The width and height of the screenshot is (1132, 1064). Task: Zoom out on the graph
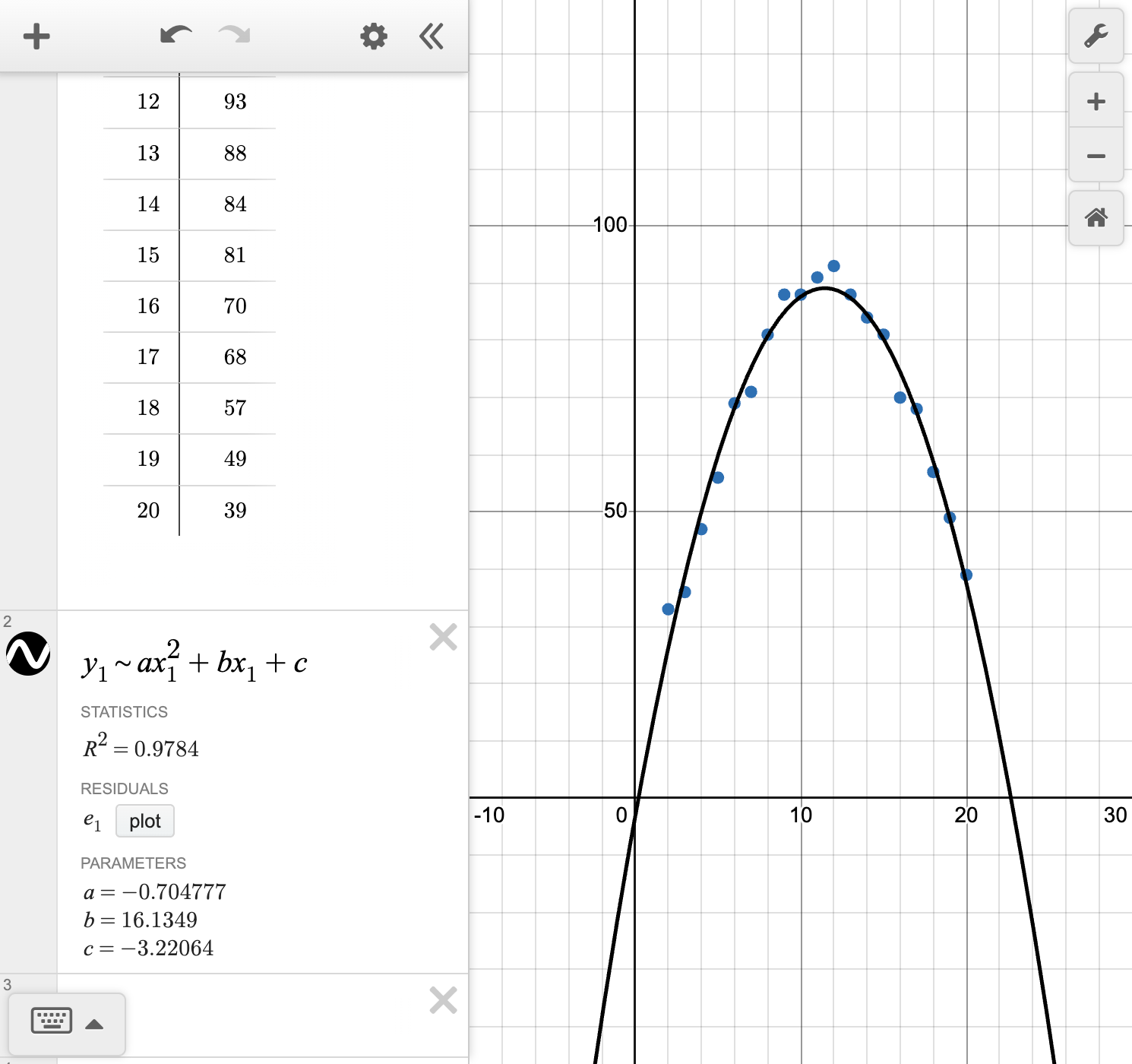(1096, 155)
